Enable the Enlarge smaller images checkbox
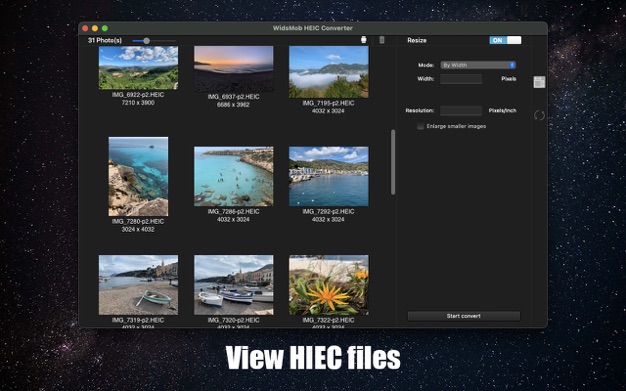626x391 pixels. 420,126
